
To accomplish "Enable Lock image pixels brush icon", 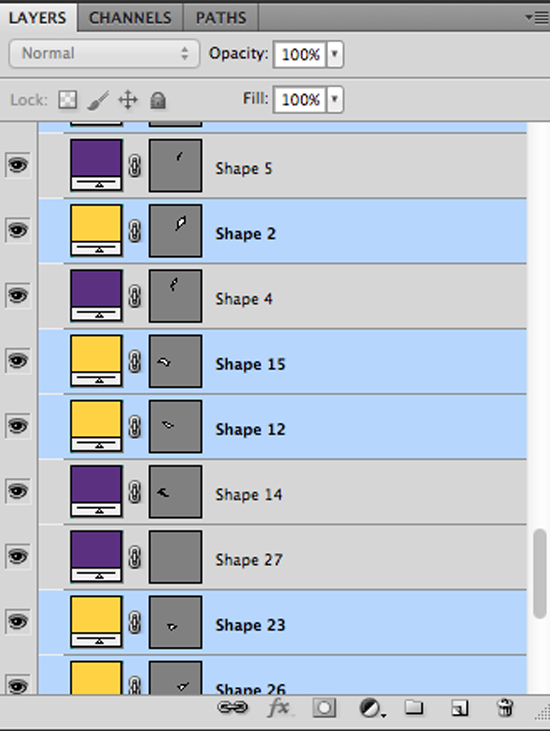I will click(x=97, y=100).
